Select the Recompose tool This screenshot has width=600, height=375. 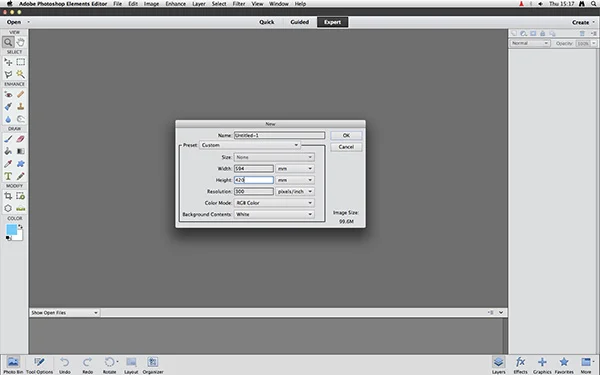[x=21, y=196]
